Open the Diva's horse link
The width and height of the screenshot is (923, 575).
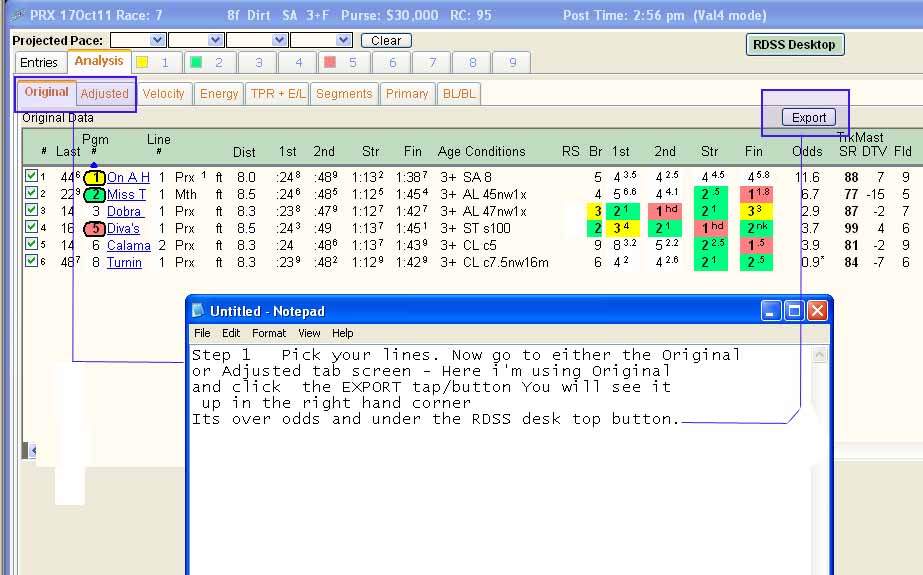(x=124, y=228)
